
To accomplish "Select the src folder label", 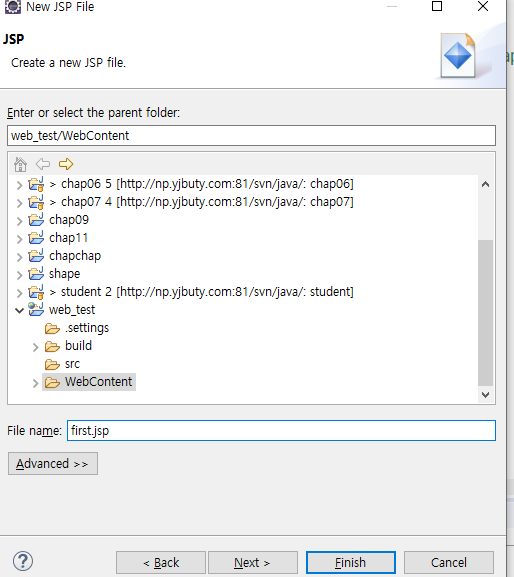I will [x=72, y=364].
